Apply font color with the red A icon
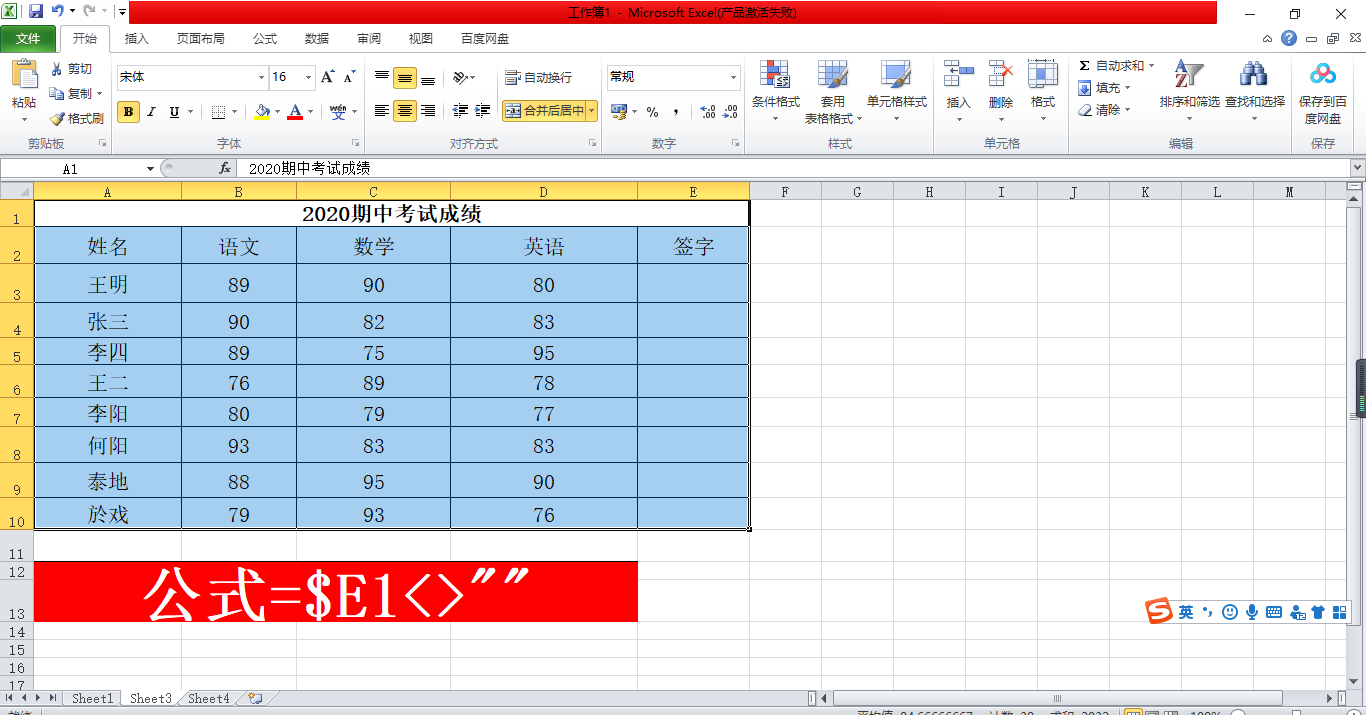The width and height of the screenshot is (1366, 715). point(295,112)
